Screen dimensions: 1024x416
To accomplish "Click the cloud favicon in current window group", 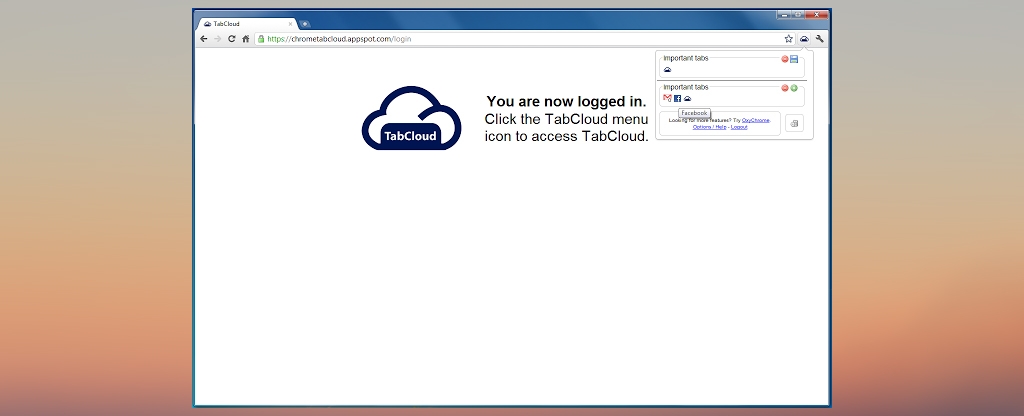I will click(667, 70).
